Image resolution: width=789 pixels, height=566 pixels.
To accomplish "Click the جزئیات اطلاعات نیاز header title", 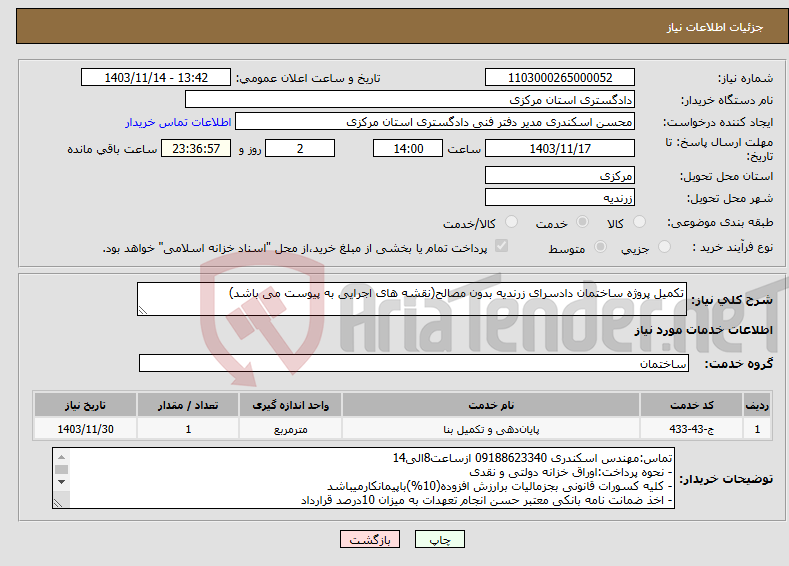I will coord(715,27).
